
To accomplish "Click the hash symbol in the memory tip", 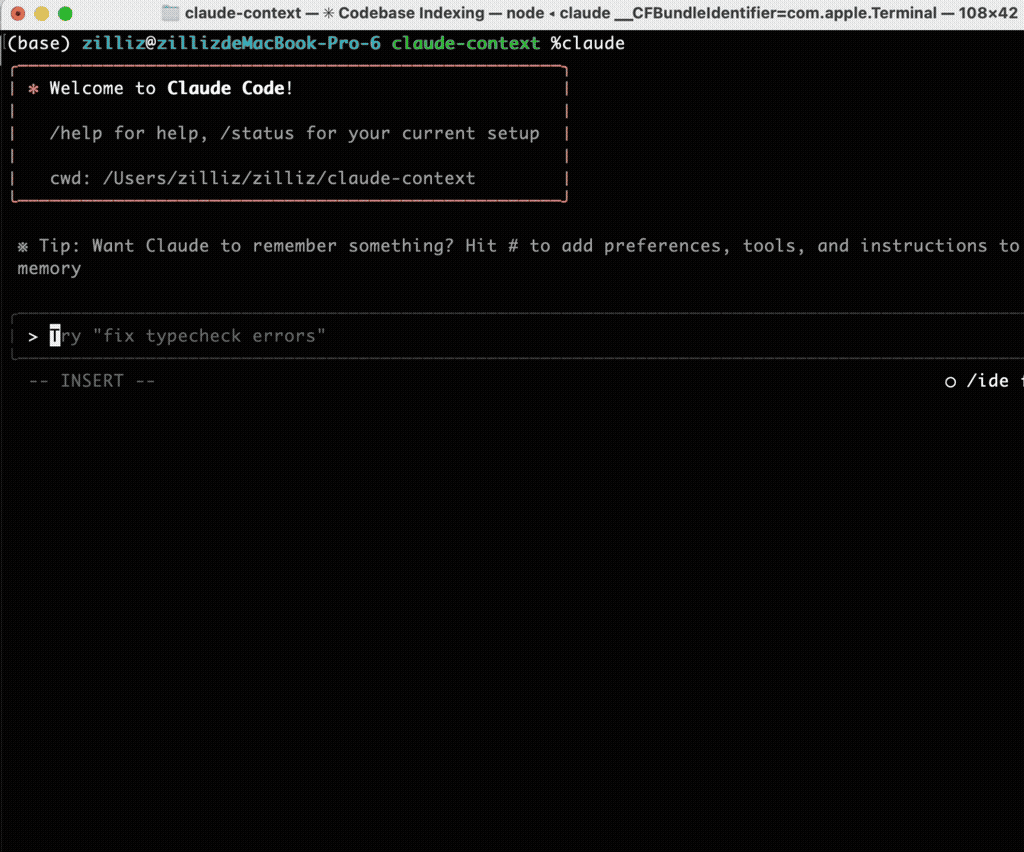I will 516,246.
